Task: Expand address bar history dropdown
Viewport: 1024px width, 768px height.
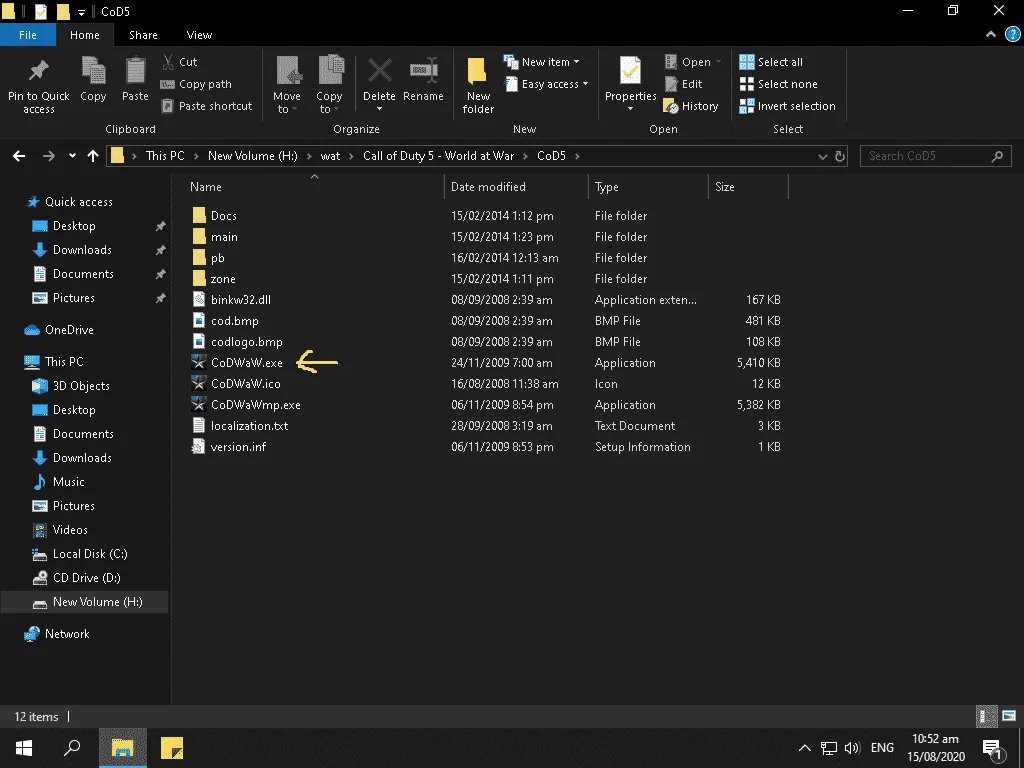Action: pos(823,156)
